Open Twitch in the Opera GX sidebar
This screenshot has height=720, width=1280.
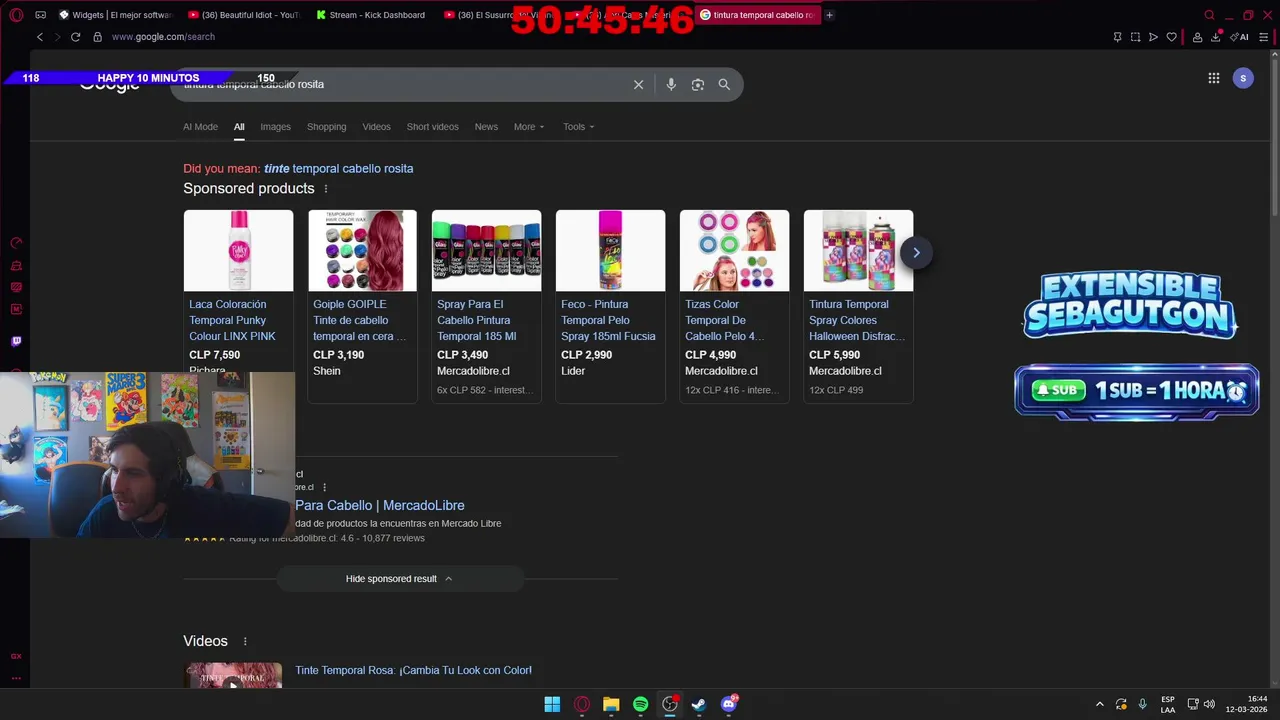16,341
